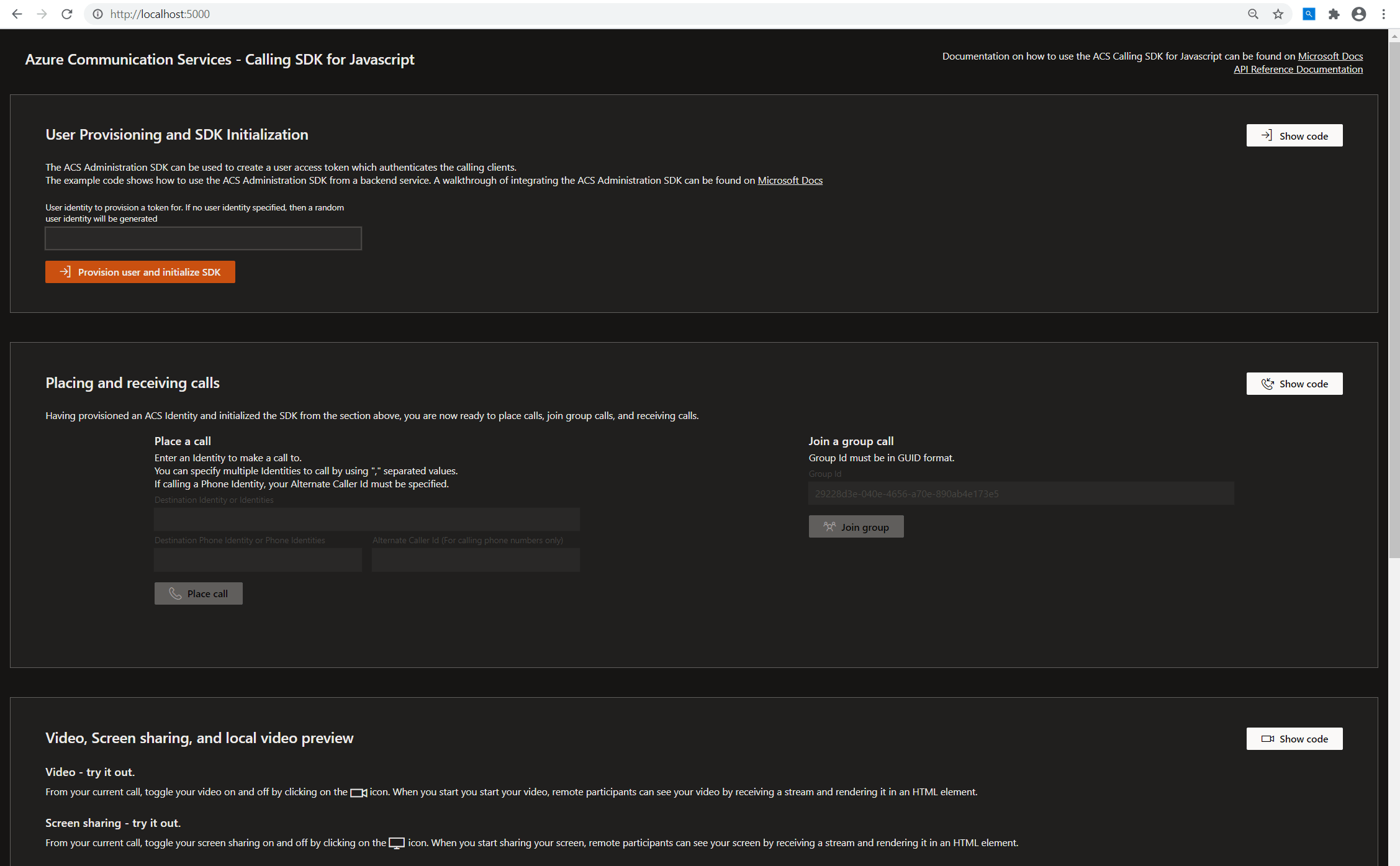The height and width of the screenshot is (866, 1400).
Task: Open the browser profile avatar icon
Action: [x=1358, y=14]
